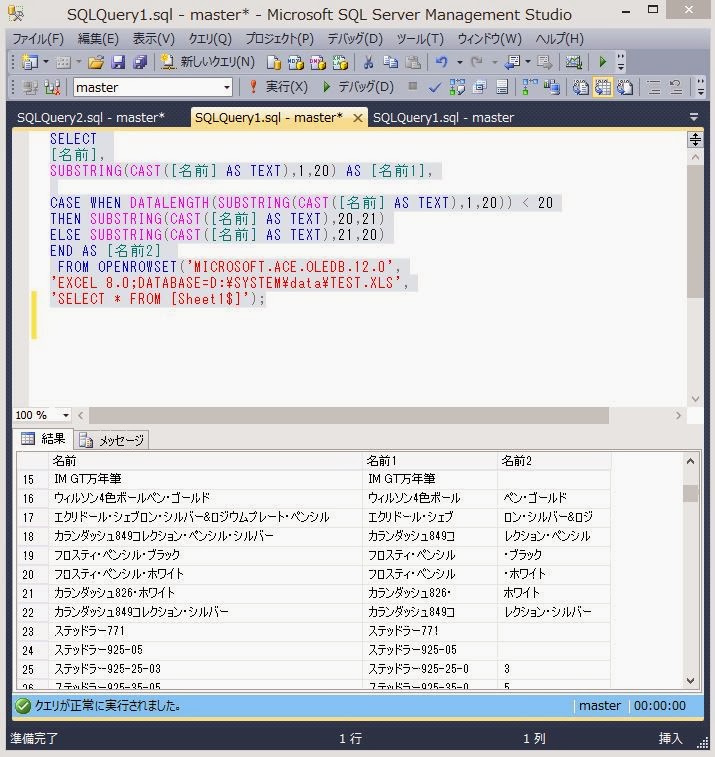Click the editor split-window handle
The image size is (715, 757).
(x=695, y=139)
